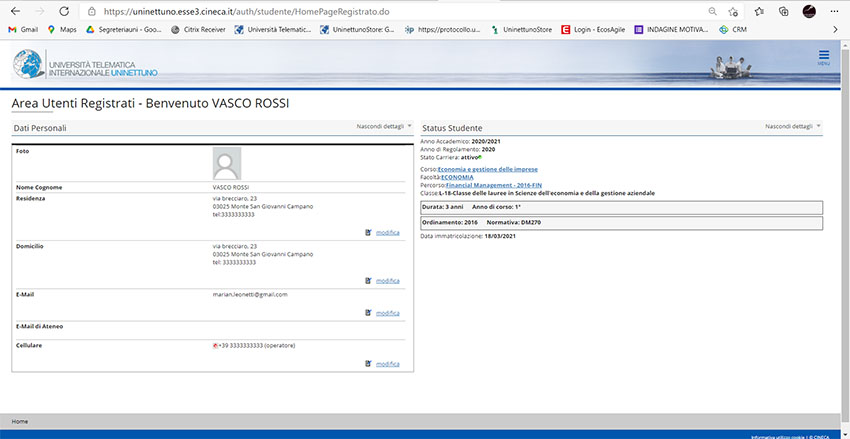850x439 pixels.
Task: Click modifica link for Cellulare
Action: click(x=387, y=364)
